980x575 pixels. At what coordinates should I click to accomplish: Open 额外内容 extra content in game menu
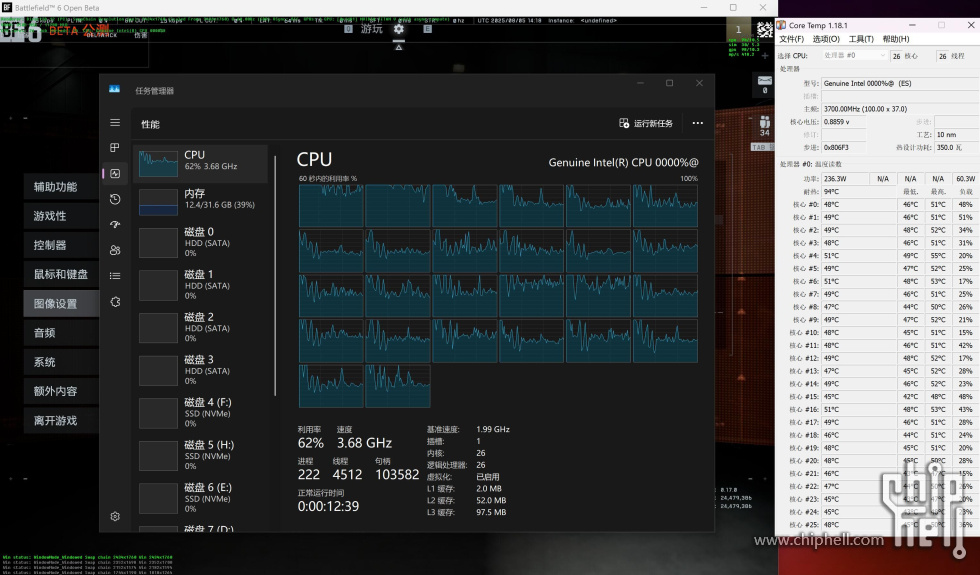pos(61,391)
